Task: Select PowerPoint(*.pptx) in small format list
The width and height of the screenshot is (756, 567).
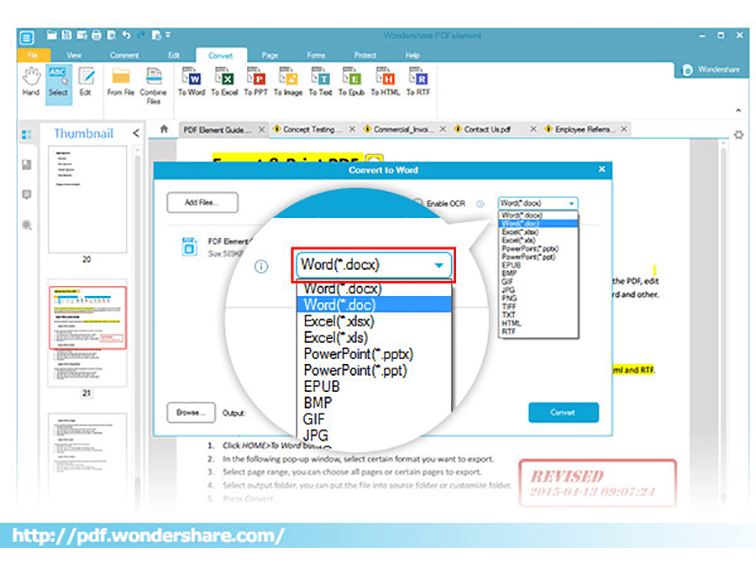Action: [x=538, y=249]
